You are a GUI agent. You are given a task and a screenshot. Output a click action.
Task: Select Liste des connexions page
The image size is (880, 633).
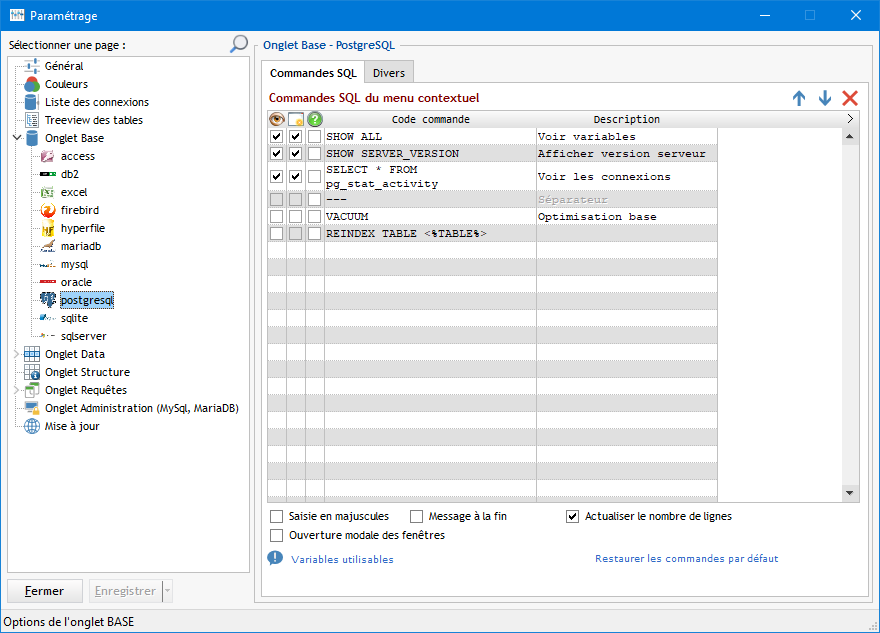point(97,102)
